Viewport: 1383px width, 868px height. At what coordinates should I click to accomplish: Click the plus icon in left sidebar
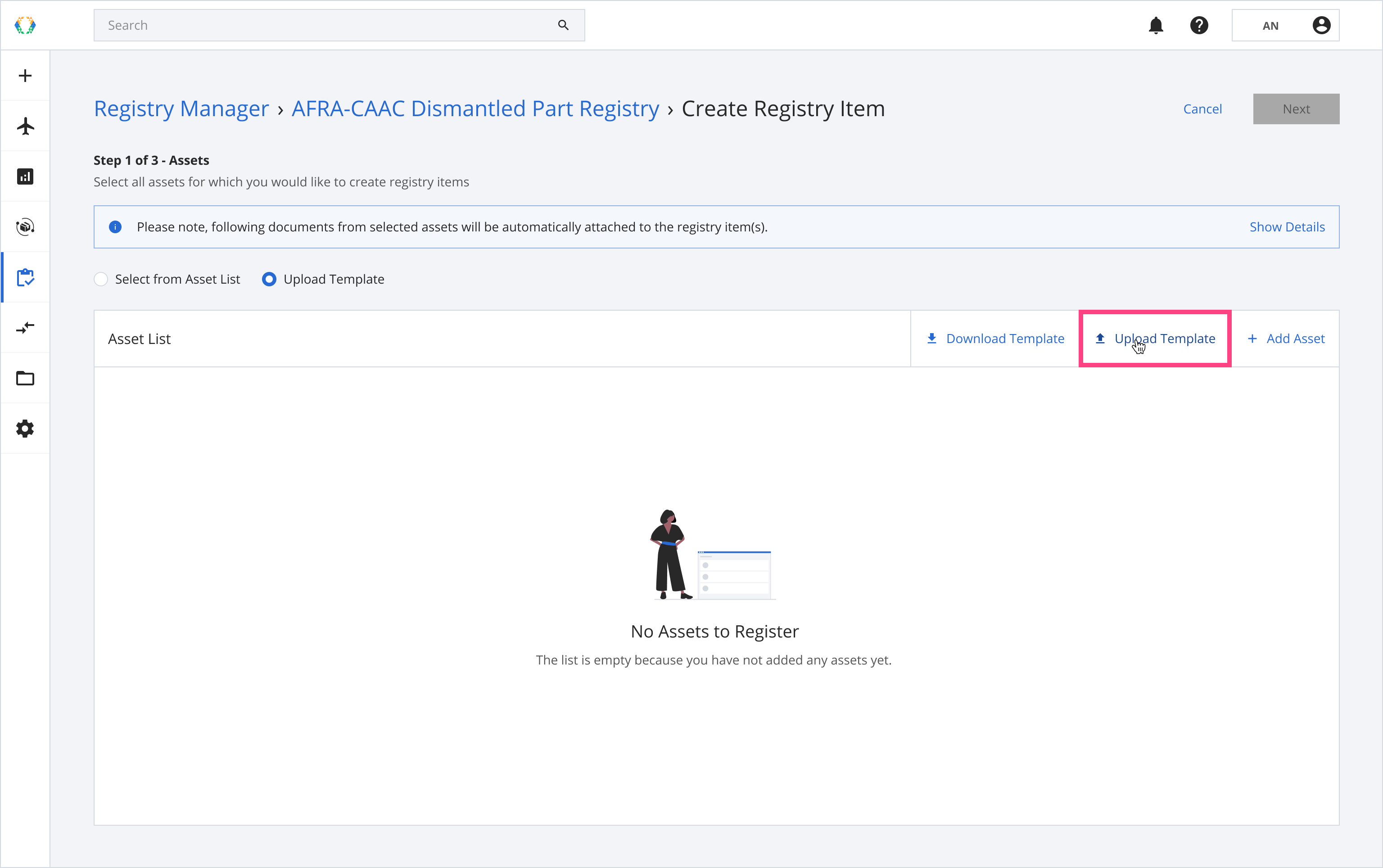(x=25, y=76)
